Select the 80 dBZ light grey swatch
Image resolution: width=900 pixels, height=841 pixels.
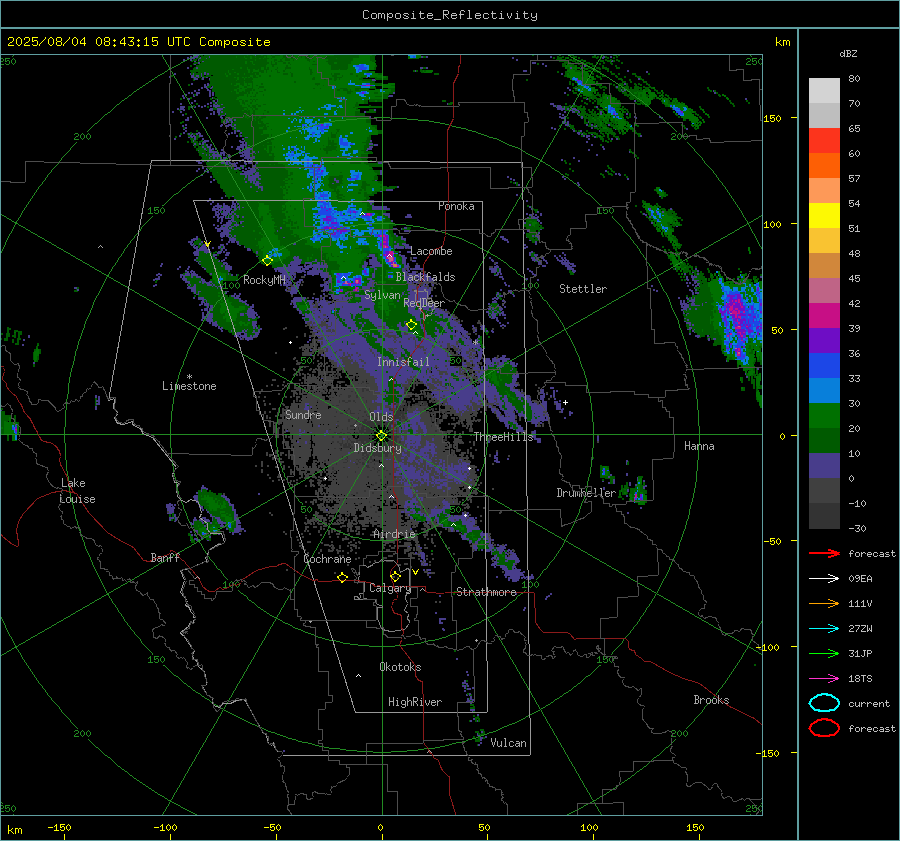tap(824, 90)
